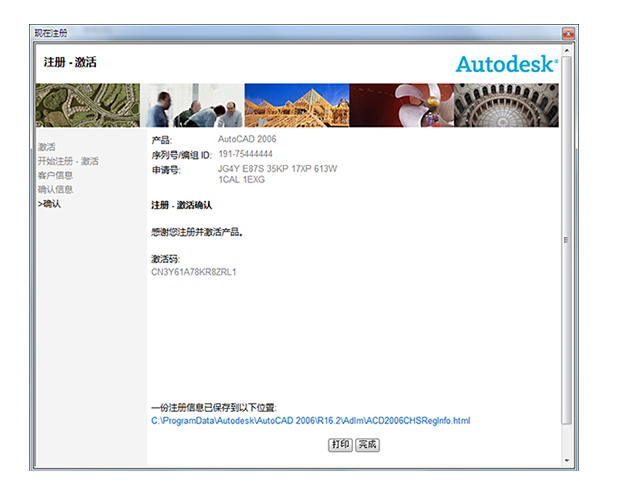The width and height of the screenshot is (633, 493).
Task: Click the wooden house frame banner image
Action: pos(297,105)
